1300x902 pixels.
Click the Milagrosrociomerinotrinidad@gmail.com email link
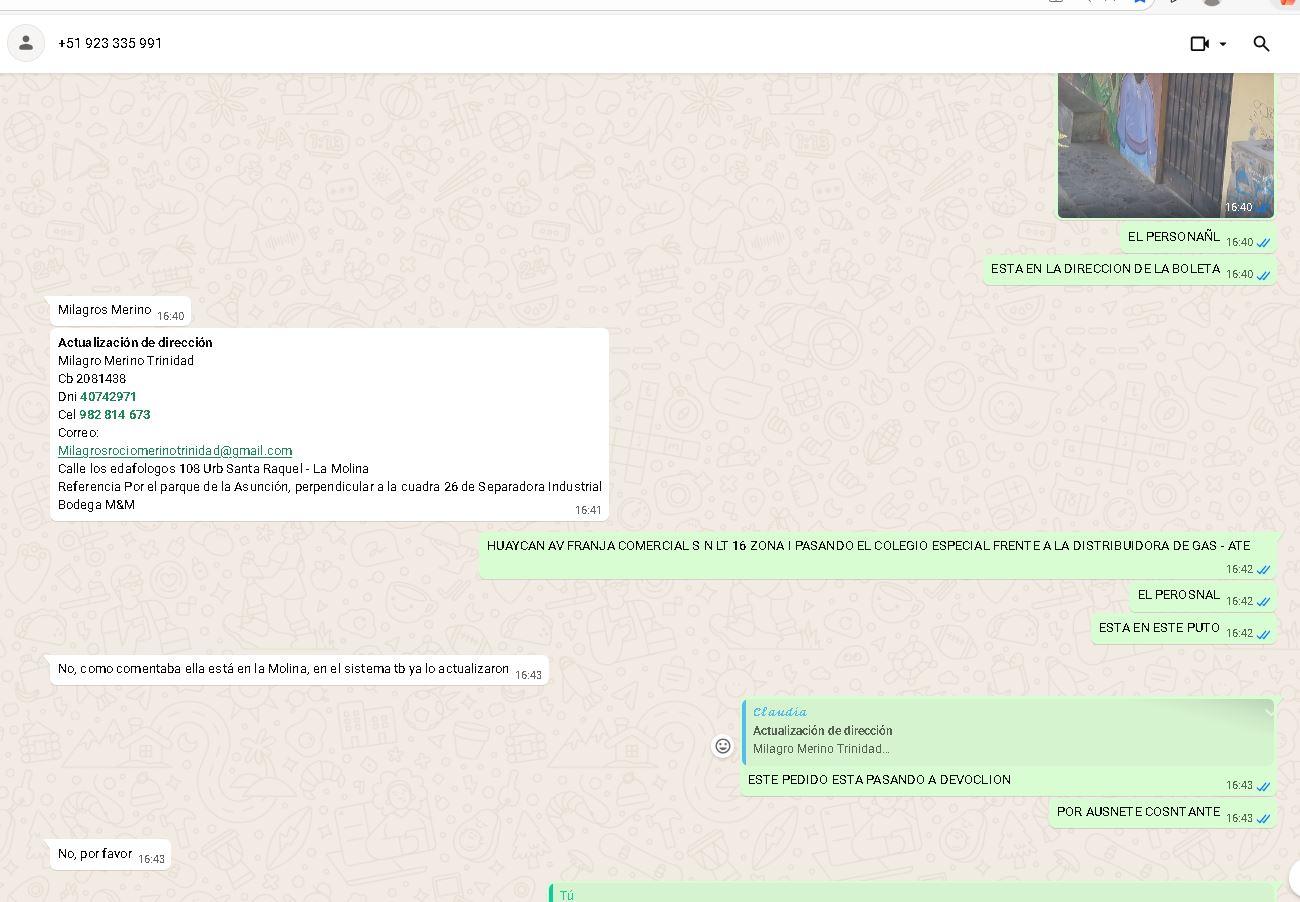click(x=175, y=451)
